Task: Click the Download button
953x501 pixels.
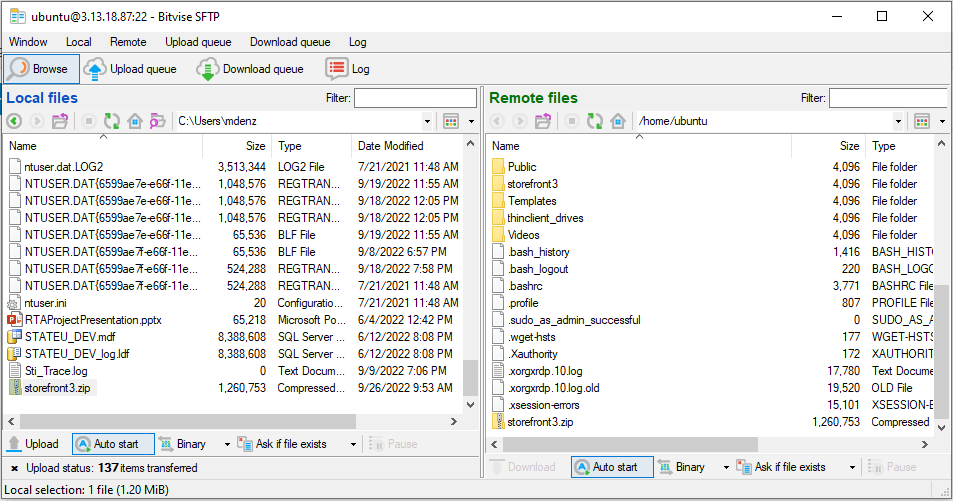Action: click(523, 467)
